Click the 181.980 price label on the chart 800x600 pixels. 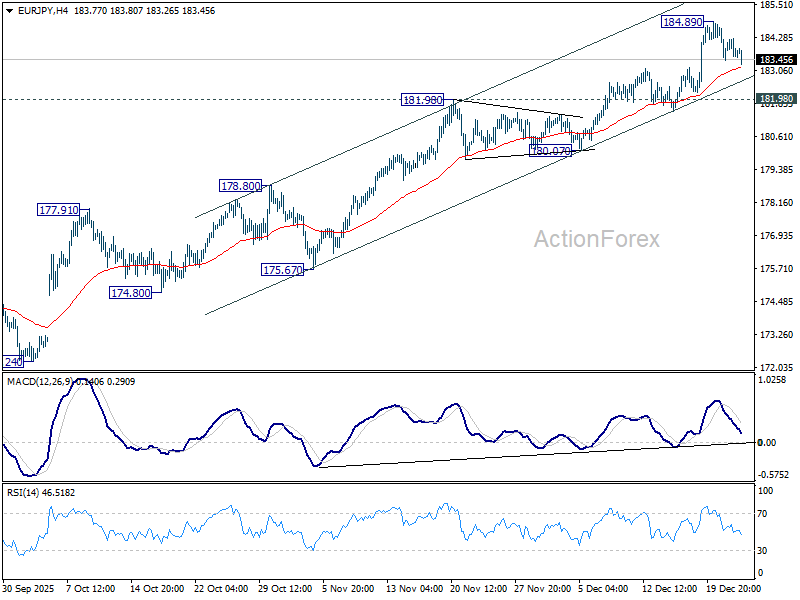point(420,100)
